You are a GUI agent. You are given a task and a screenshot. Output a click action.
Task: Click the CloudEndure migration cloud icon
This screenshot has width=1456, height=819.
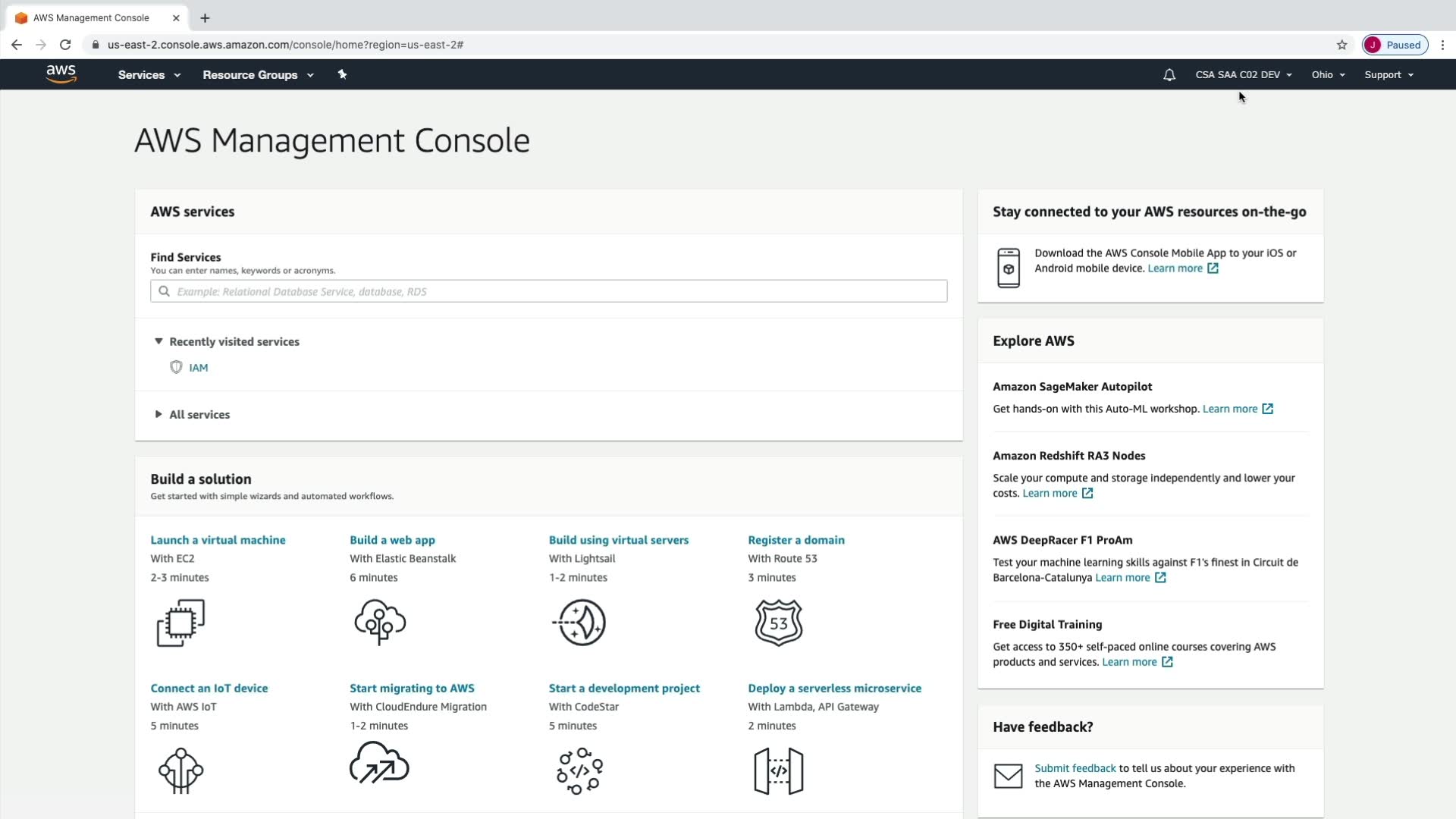379,763
